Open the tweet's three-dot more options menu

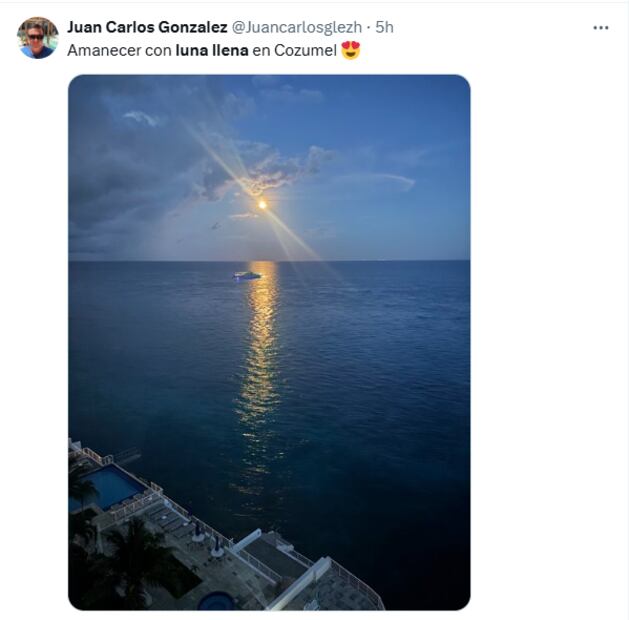tap(600, 28)
